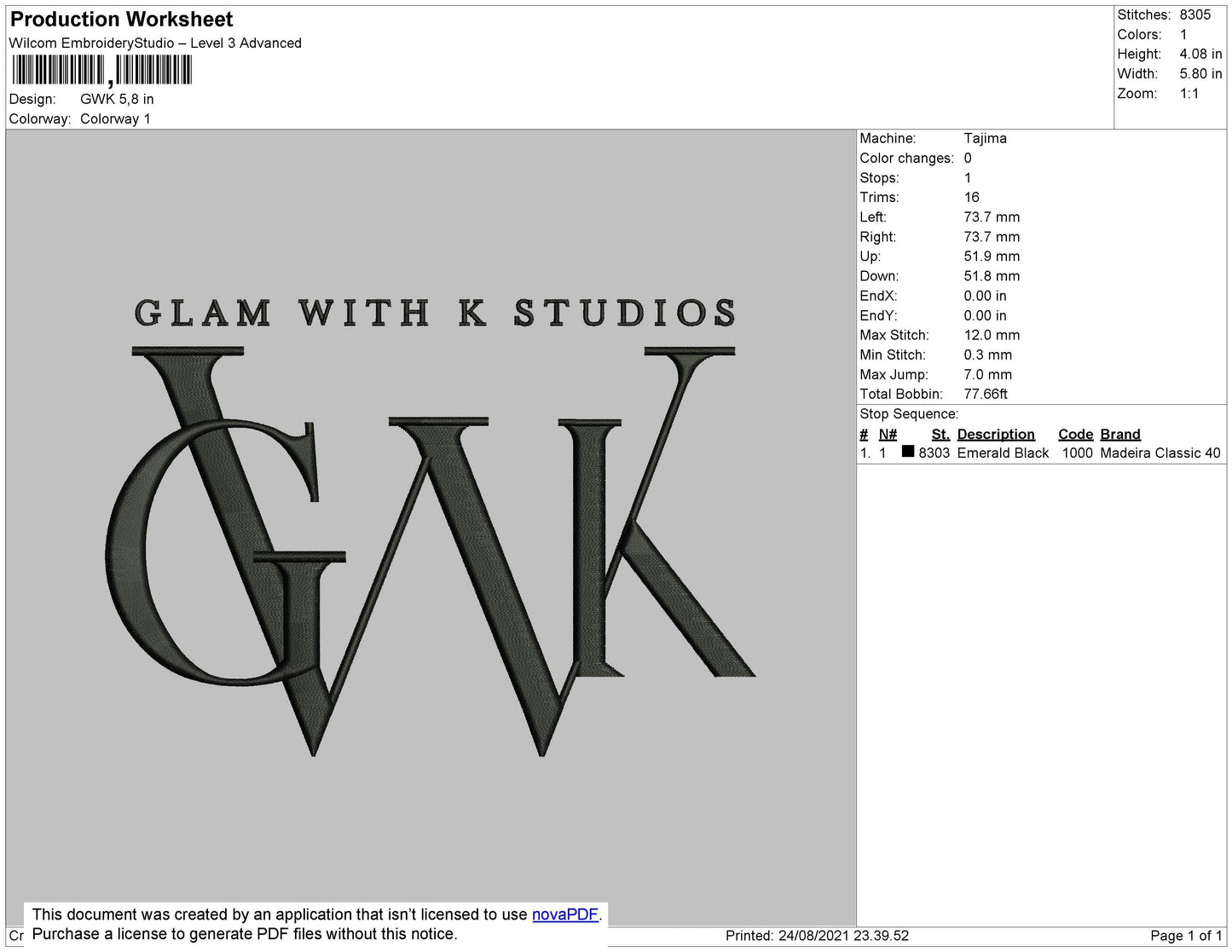Click the 'Brand' column header
This screenshot has height=952, width=1232.
pos(1120,434)
